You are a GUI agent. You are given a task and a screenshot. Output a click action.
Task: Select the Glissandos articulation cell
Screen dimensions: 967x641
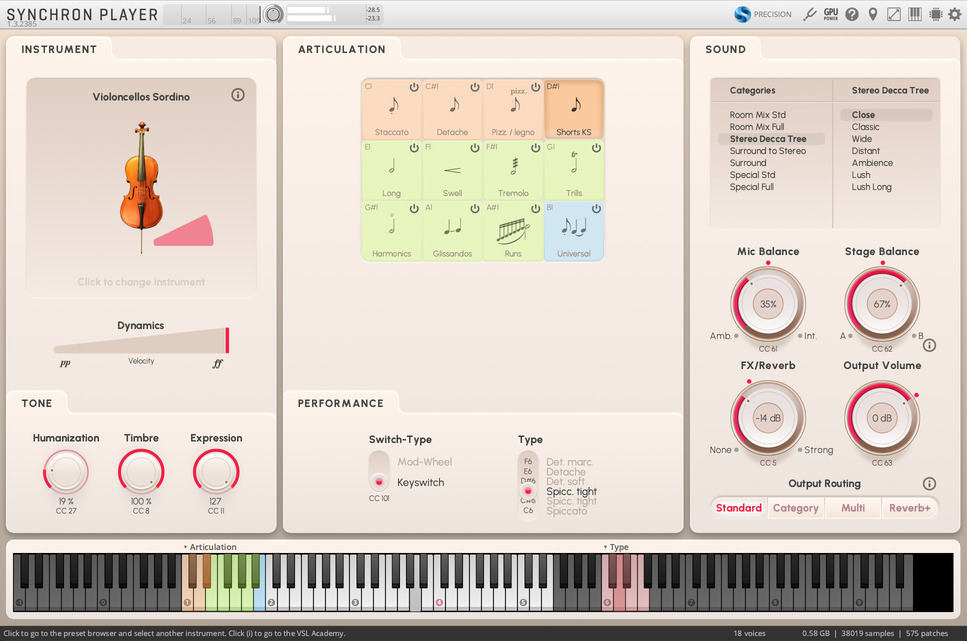tap(453, 231)
